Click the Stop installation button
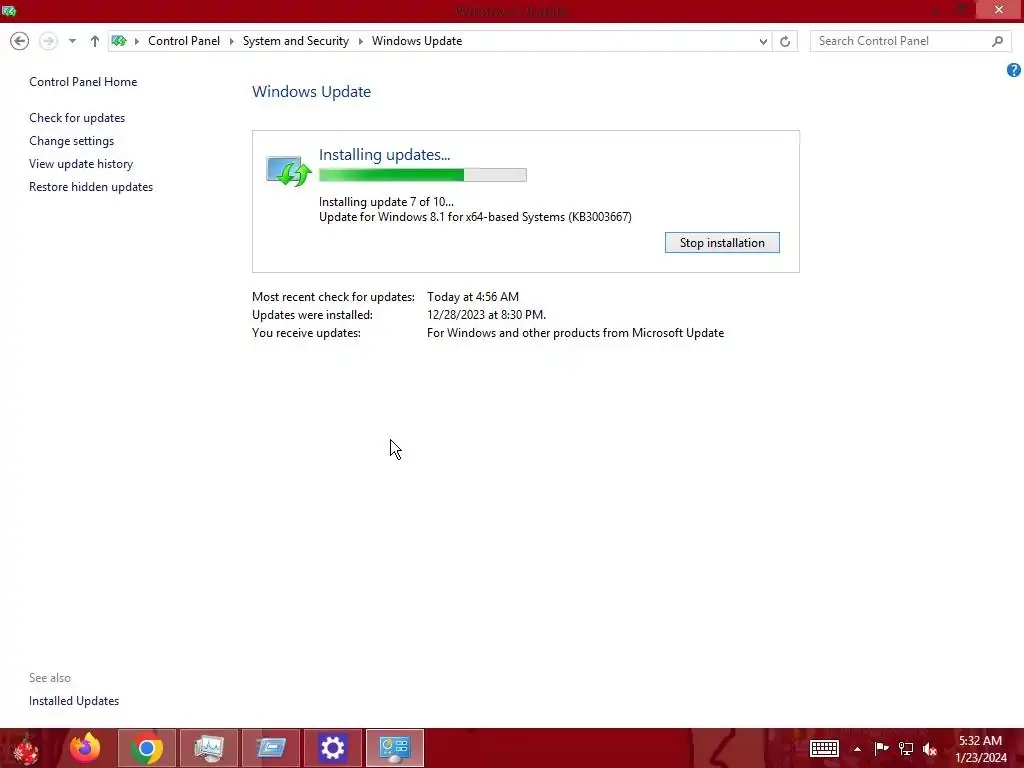 click(722, 243)
